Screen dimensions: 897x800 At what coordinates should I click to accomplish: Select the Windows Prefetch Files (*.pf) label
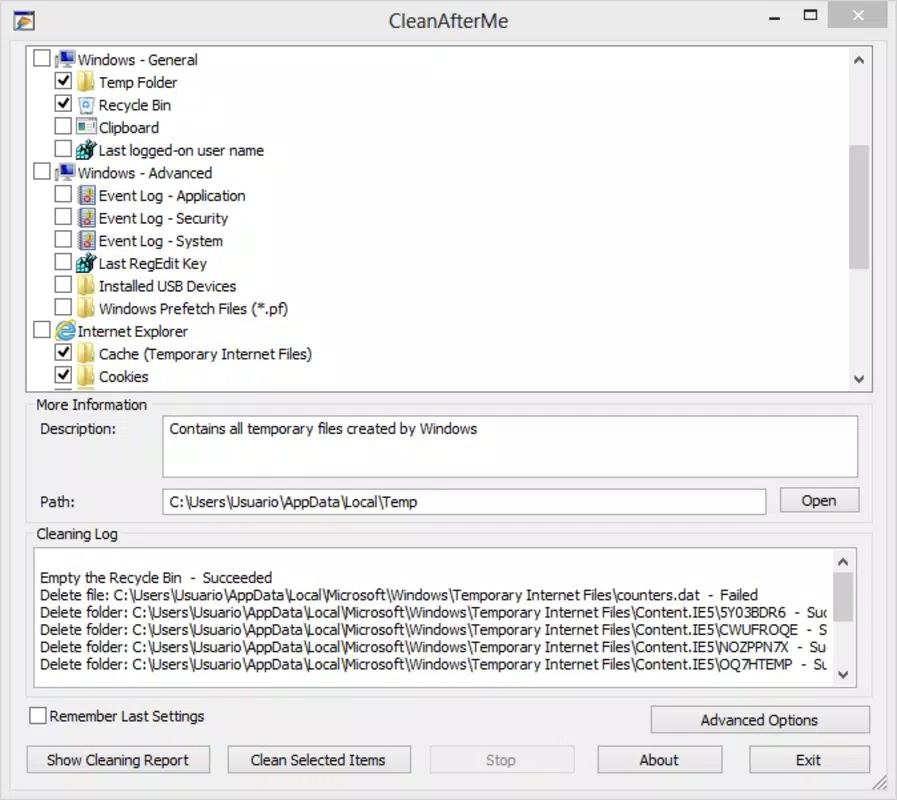tap(193, 309)
